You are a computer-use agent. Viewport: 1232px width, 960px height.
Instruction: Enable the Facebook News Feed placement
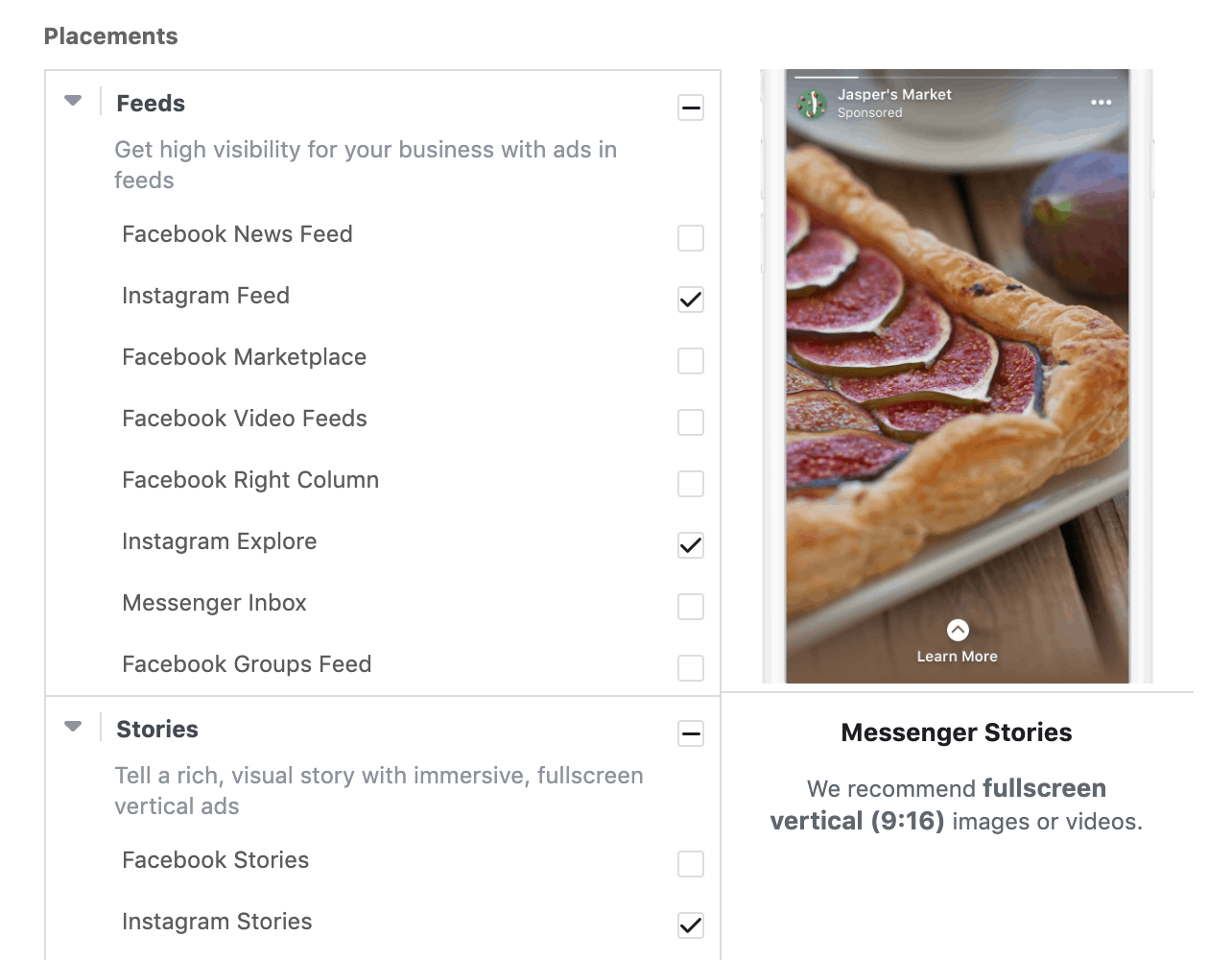[691, 238]
